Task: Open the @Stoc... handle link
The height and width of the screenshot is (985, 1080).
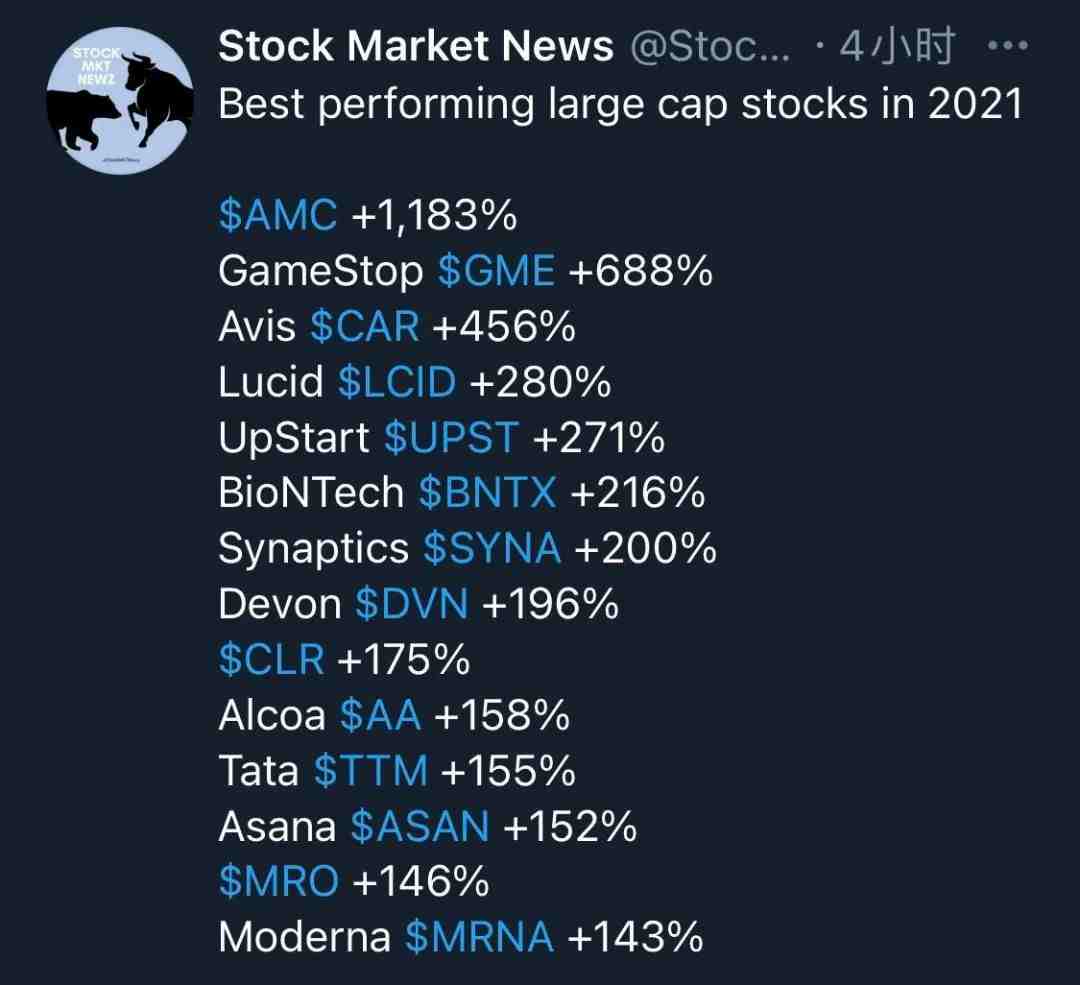Action: coord(710,46)
